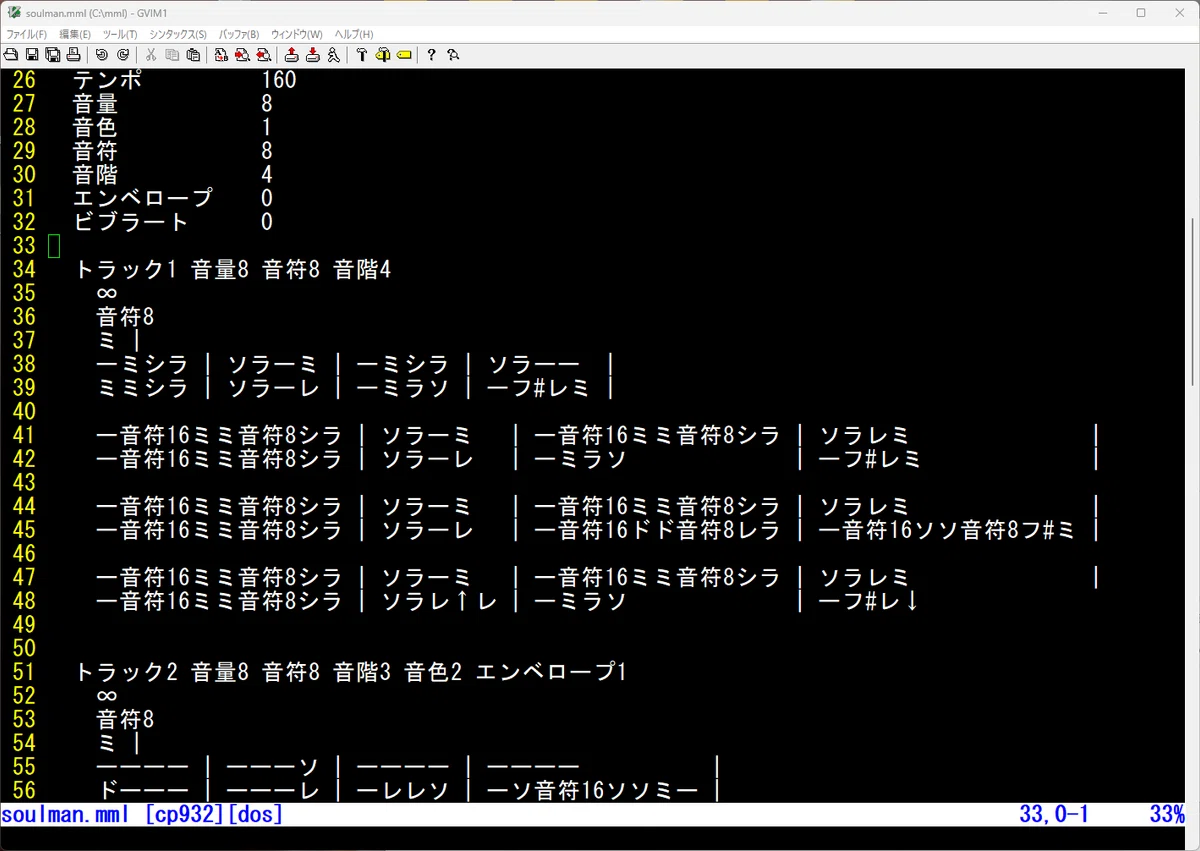Open the バッファ(B) menu

click(239, 34)
